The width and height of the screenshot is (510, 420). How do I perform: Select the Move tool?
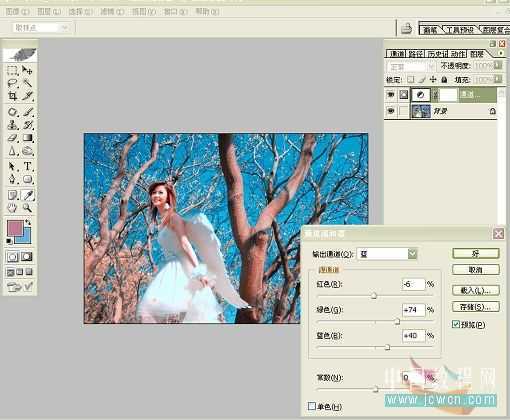coord(27,70)
